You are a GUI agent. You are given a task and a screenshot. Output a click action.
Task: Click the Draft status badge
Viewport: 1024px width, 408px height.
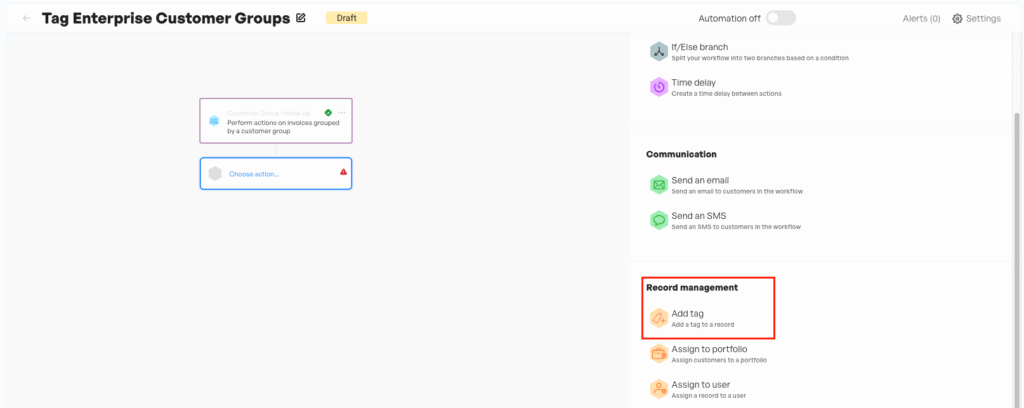(346, 18)
